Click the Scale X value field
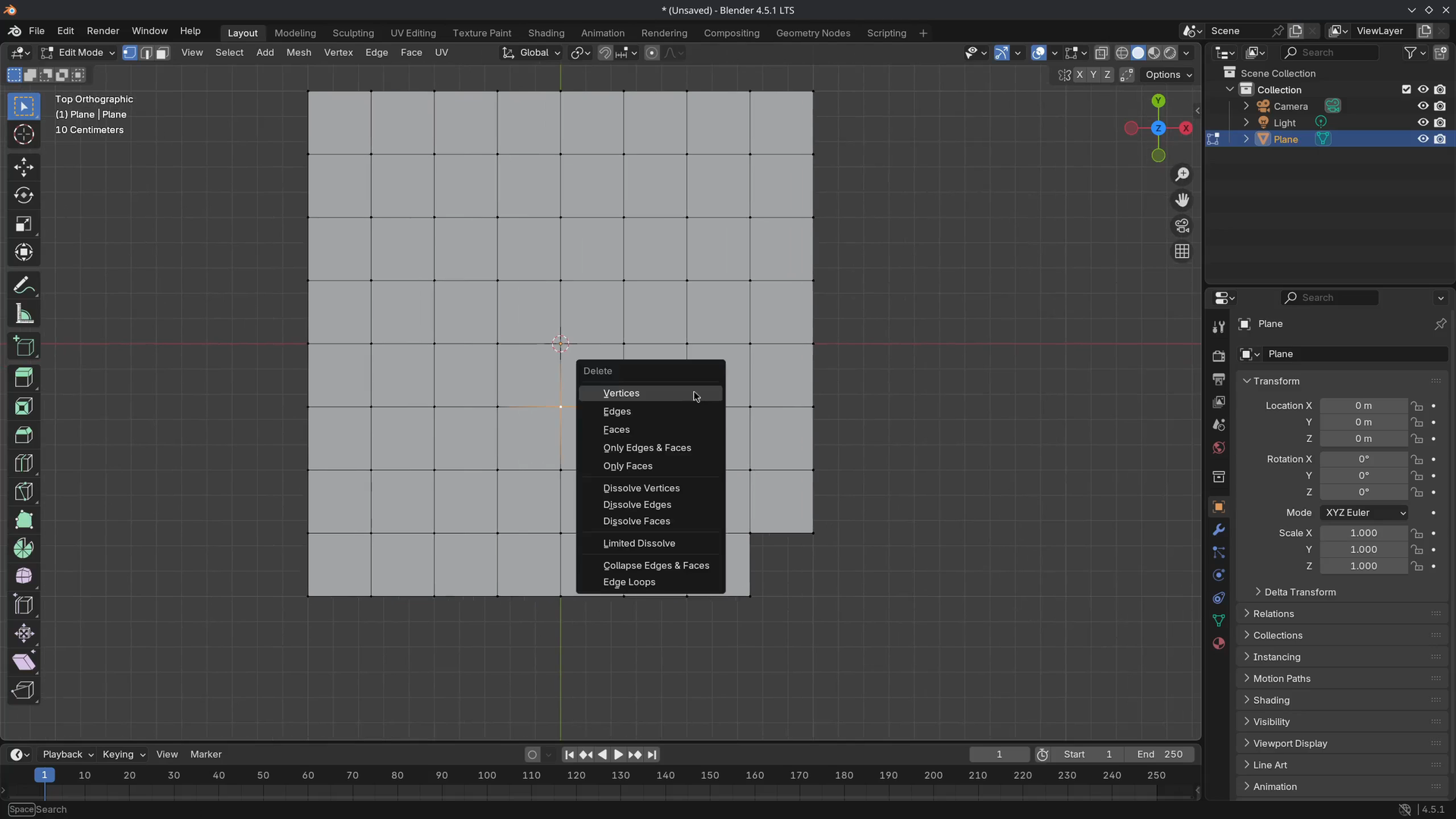The image size is (1456, 819). (1363, 533)
